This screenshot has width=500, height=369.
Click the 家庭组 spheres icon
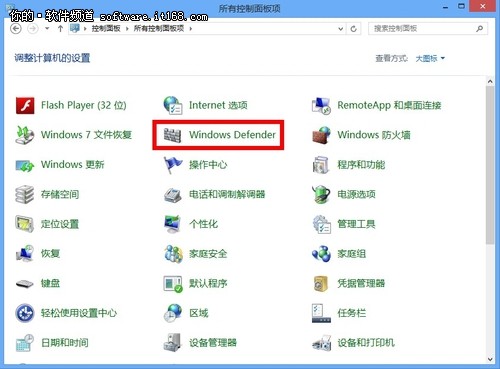click(321, 254)
